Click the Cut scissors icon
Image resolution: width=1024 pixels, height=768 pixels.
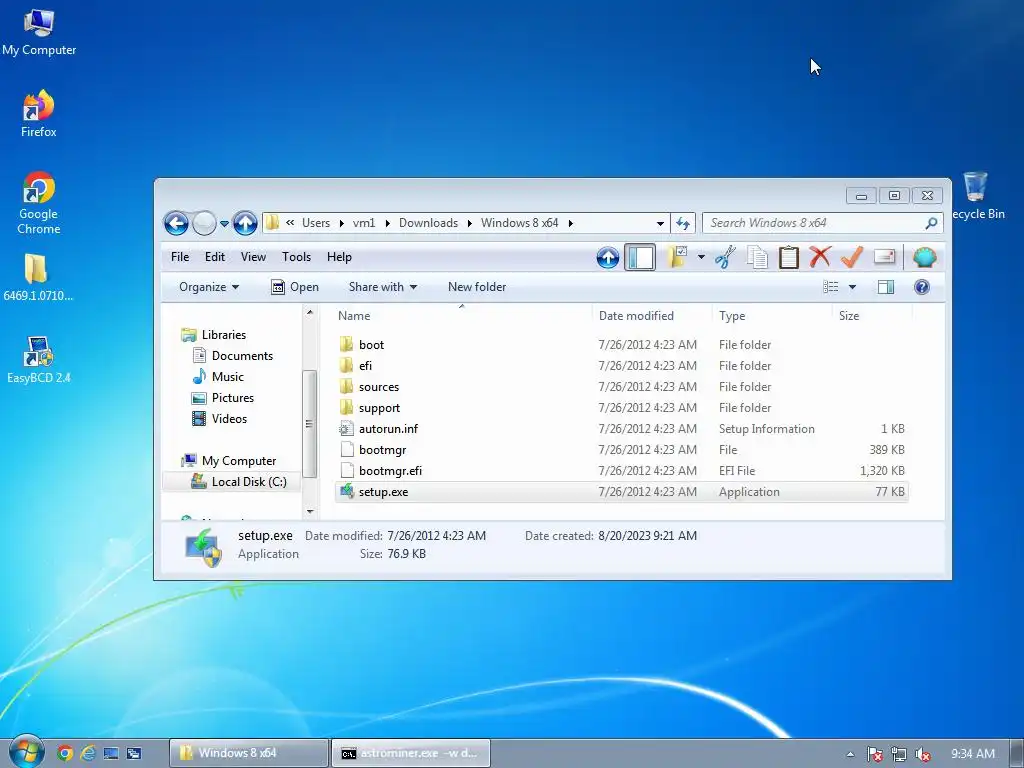tap(726, 257)
